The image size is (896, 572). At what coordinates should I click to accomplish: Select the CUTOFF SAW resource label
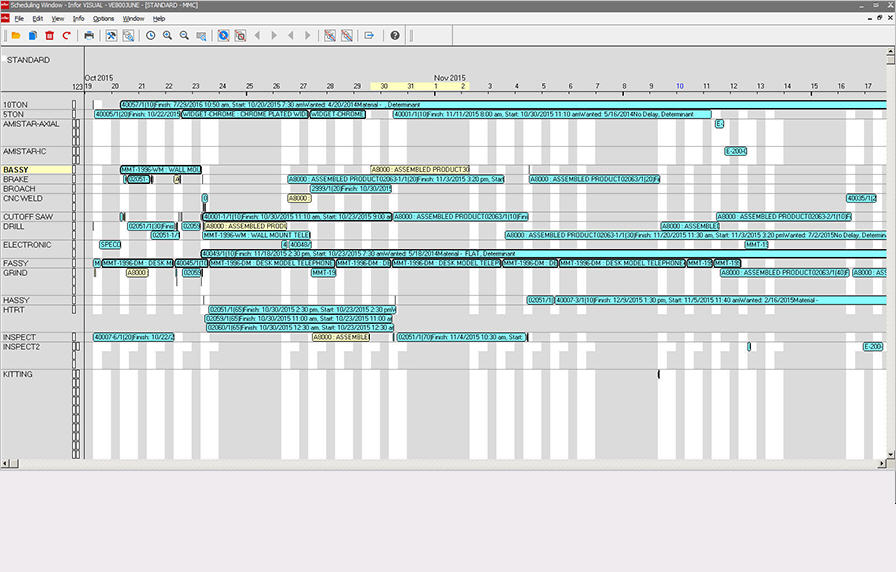coord(27,217)
